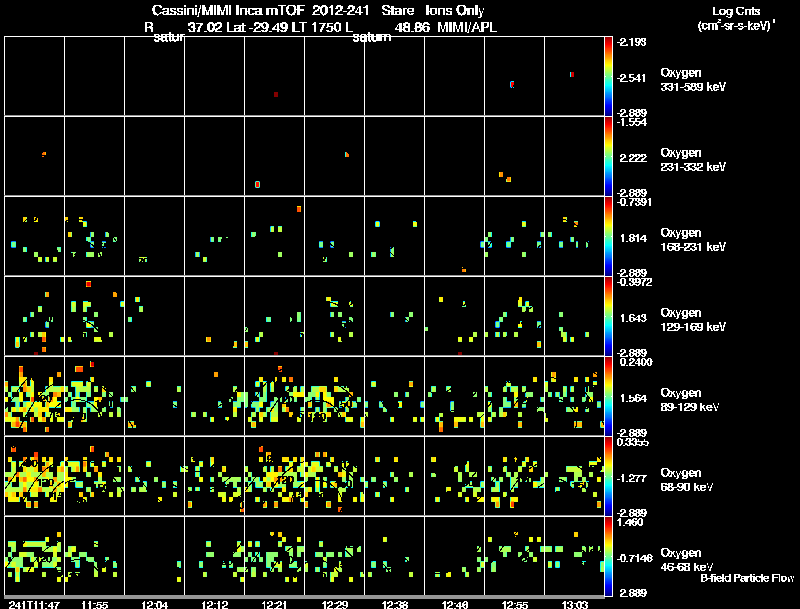The width and height of the screenshot is (800, 609).
Task: Click the 13:03 time axis label
Action: click(575, 604)
